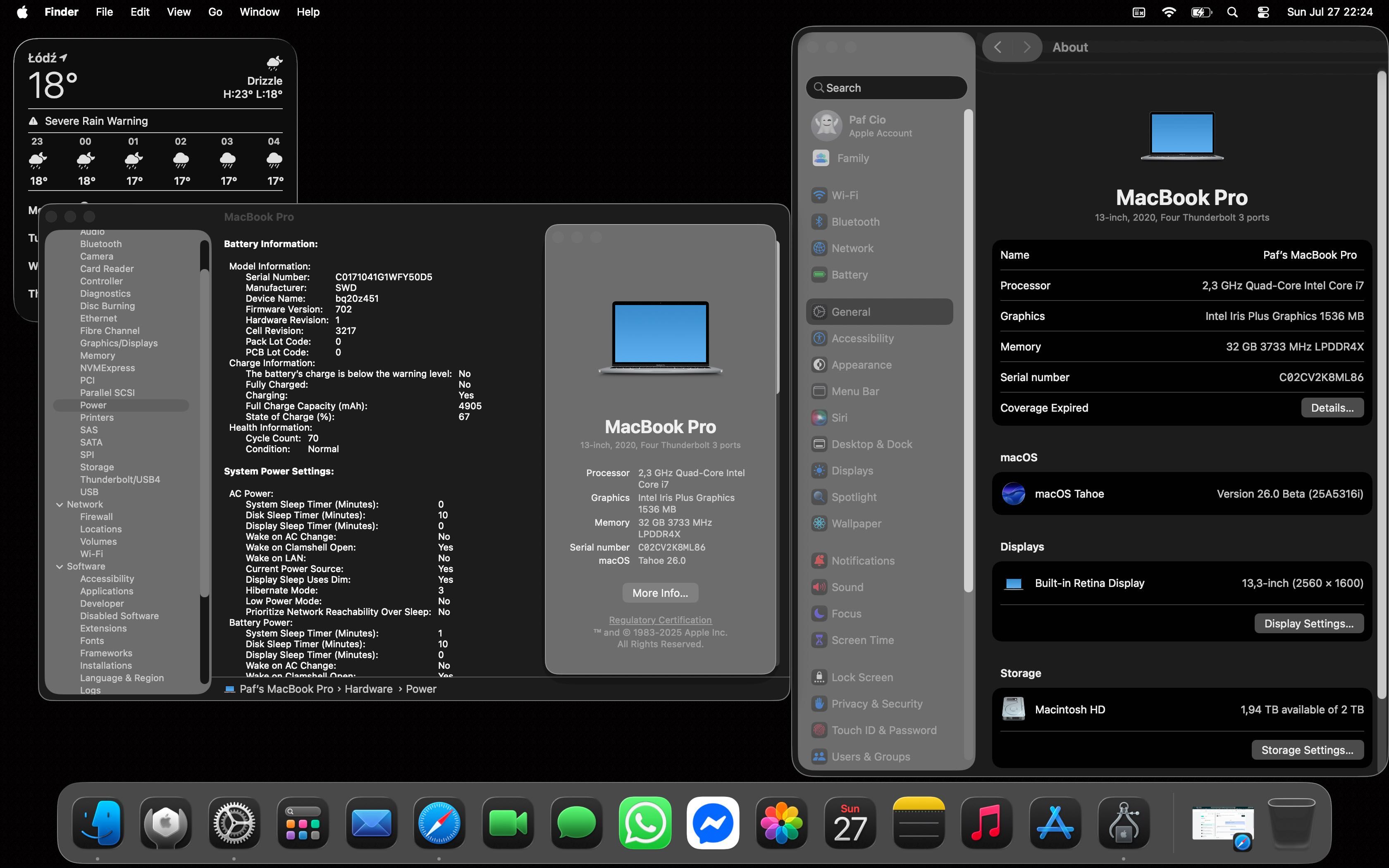
Task: Click the System Information sidebar scrollbar
Action: [204, 434]
